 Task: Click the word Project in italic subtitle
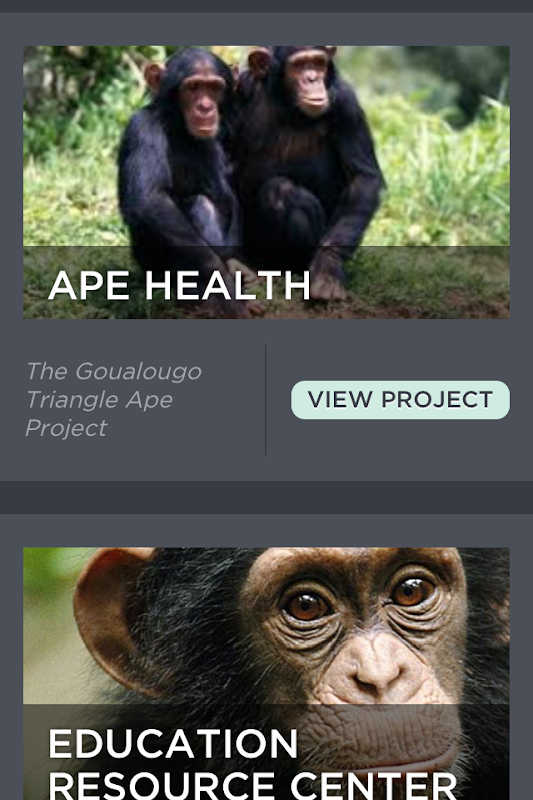pyautogui.click(x=66, y=429)
